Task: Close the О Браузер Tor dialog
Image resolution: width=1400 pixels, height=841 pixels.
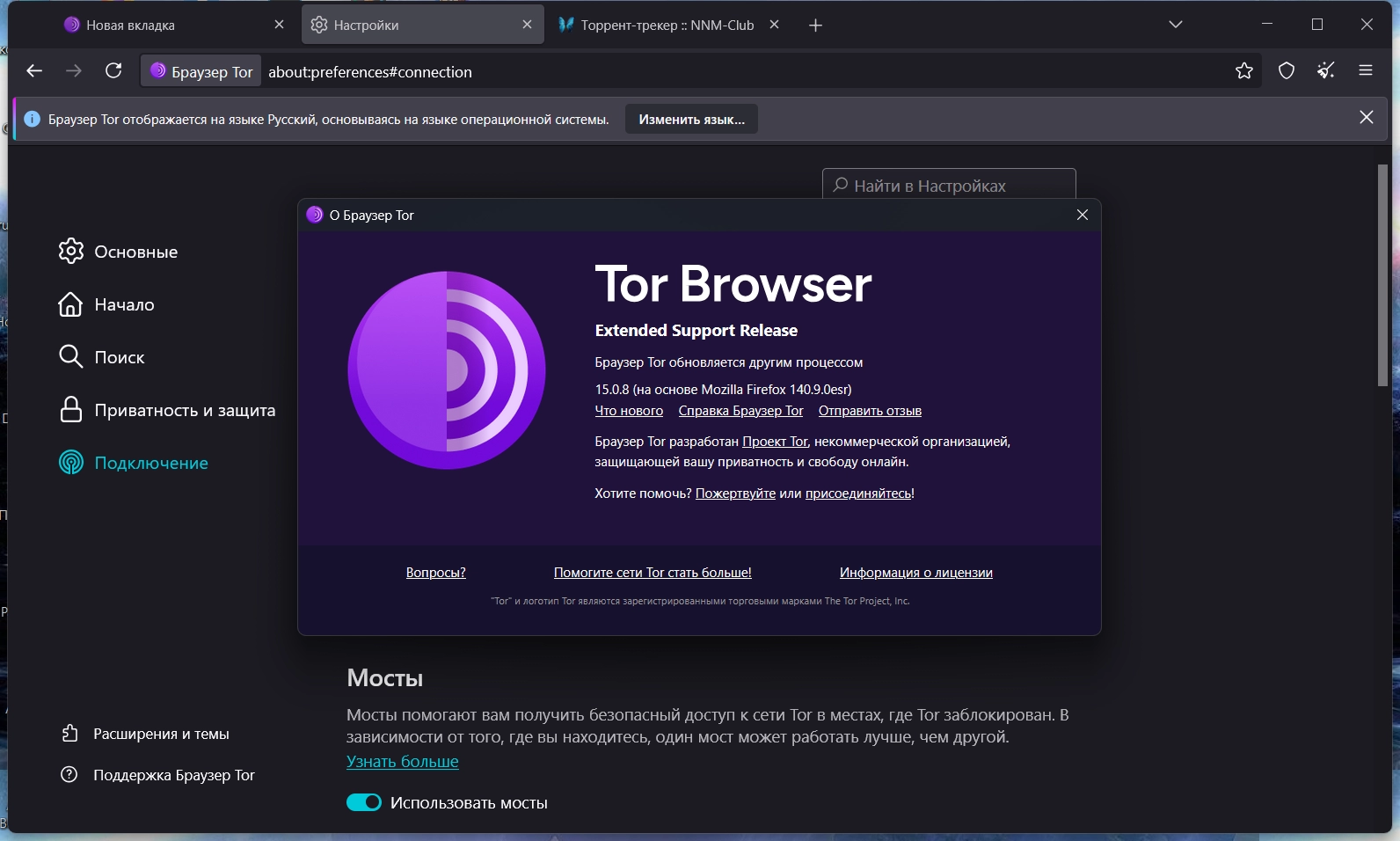Action: [1083, 216]
